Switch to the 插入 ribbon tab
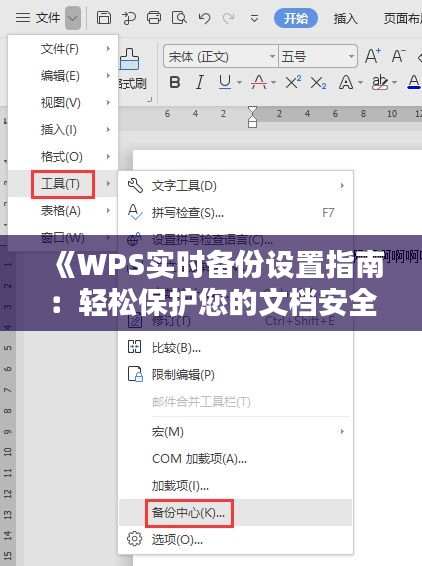The image size is (422, 566). tap(345, 18)
